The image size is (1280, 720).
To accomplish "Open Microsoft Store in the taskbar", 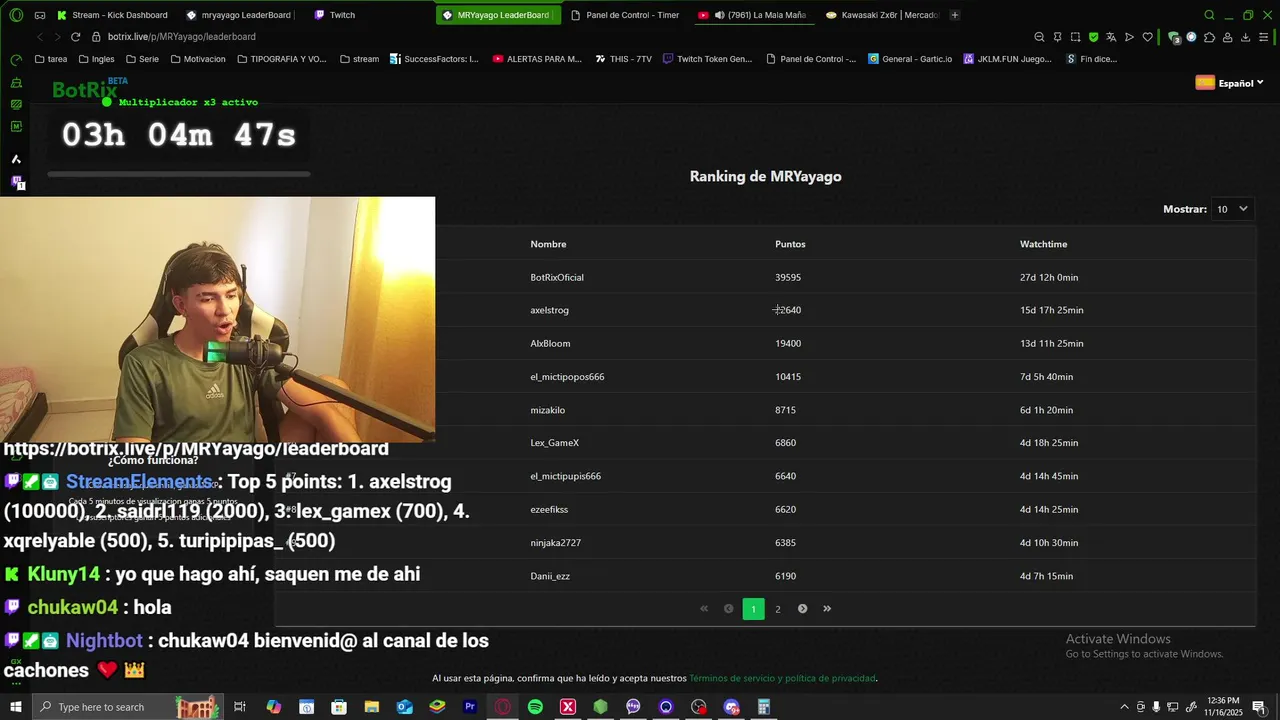I will click(x=339, y=707).
